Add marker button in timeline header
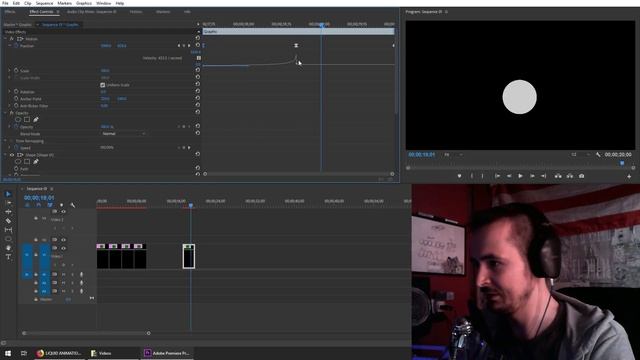The width and height of the screenshot is (640, 360). point(61,205)
